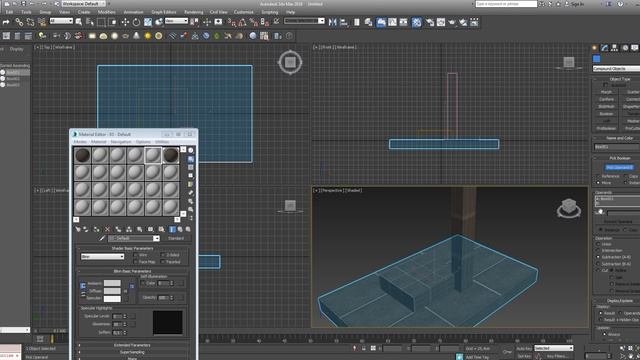Activate the Select and Rotate tool

pos(136,22)
